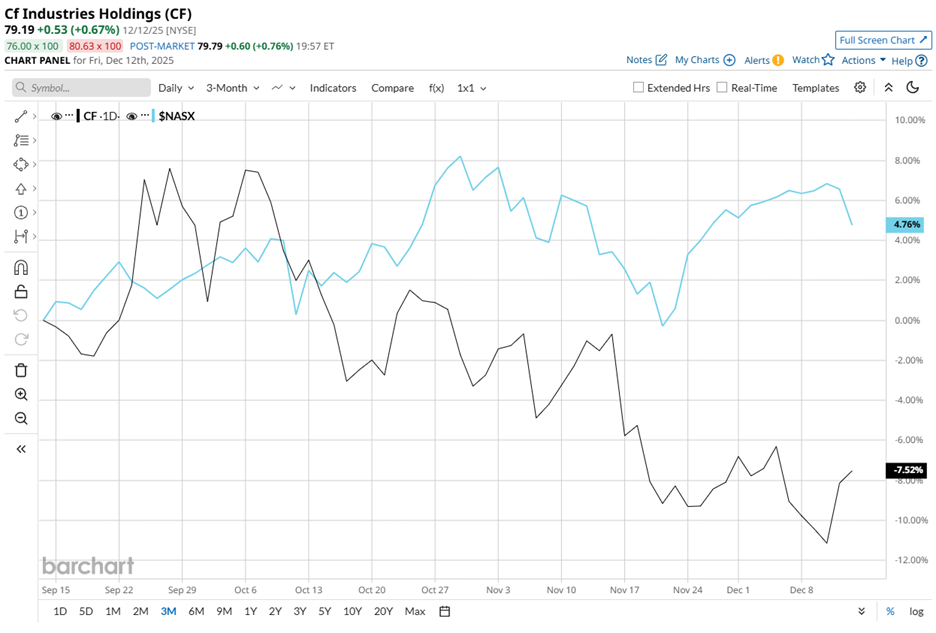The height and width of the screenshot is (633, 936).
Task: Toggle the magnet snap mode
Action: [21, 268]
